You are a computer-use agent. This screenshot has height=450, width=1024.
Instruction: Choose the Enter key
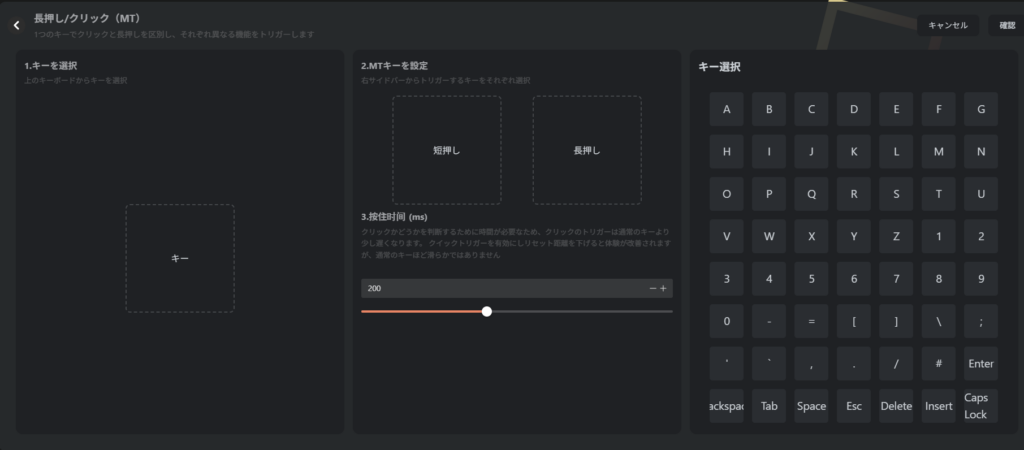click(981, 364)
